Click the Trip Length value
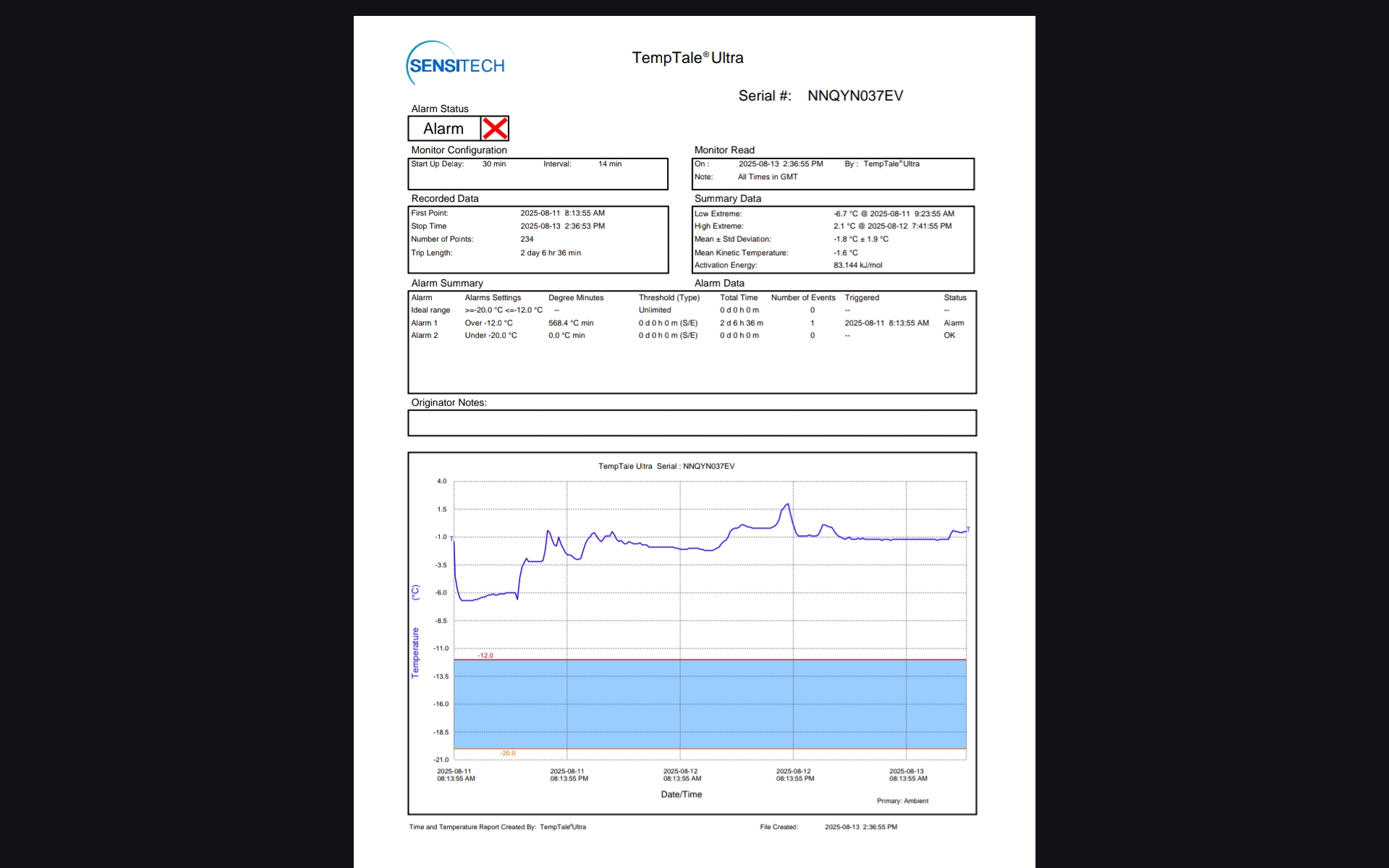Screen dimensions: 1389x868 click(x=551, y=253)
